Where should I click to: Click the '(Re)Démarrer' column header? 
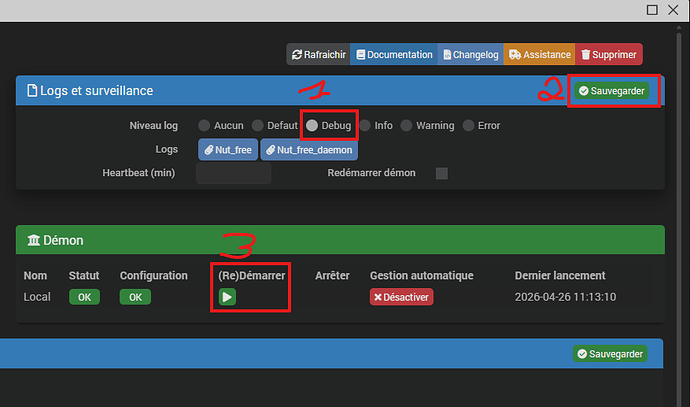pos(252,275)
